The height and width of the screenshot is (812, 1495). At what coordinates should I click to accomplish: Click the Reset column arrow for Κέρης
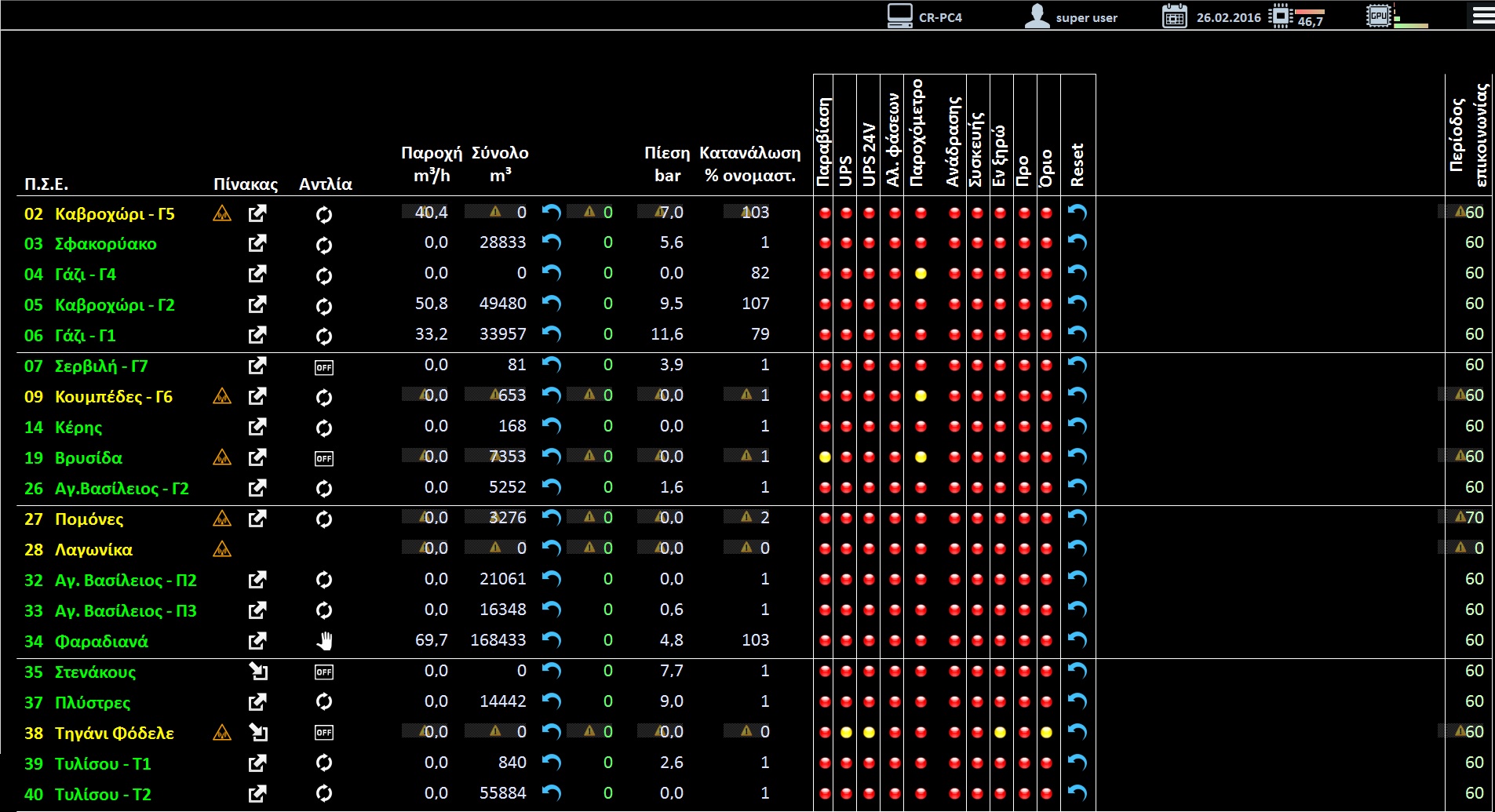[x=1077, y=426]
